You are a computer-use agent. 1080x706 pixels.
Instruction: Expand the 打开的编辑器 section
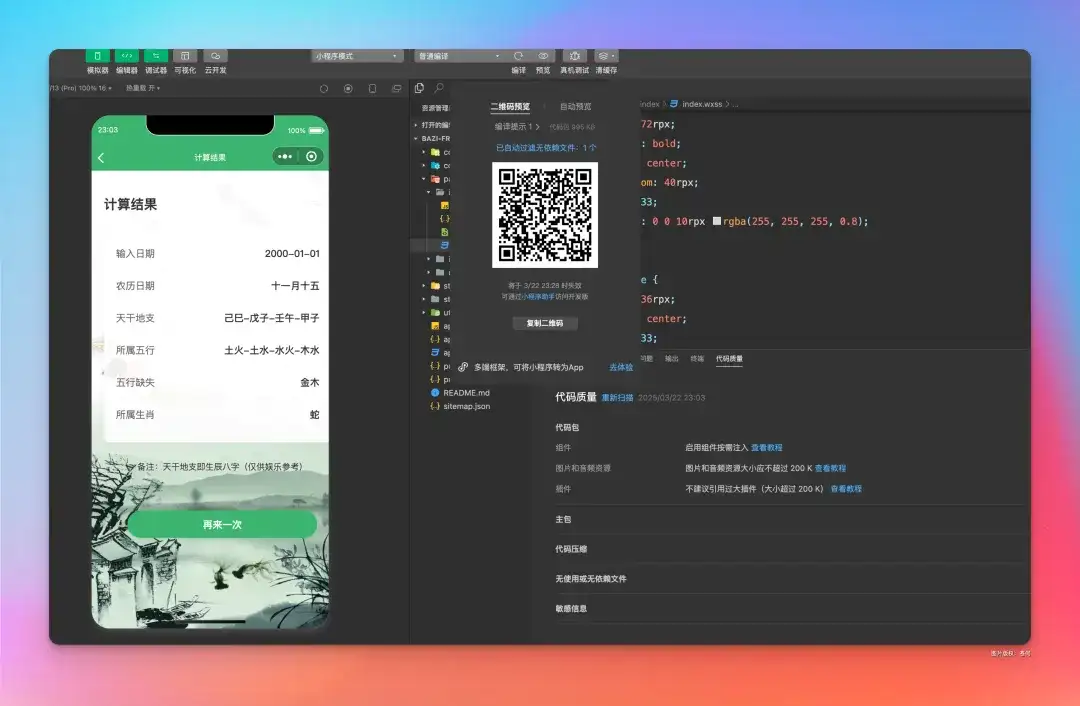[432, 125]
